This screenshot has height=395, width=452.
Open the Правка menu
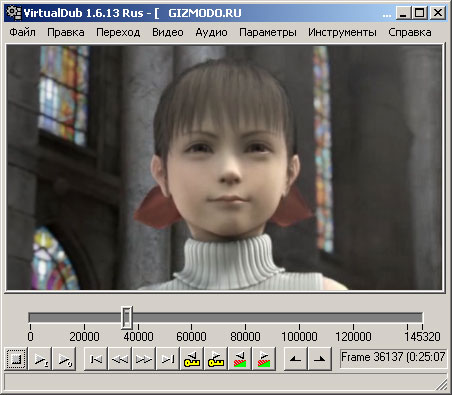66,32
